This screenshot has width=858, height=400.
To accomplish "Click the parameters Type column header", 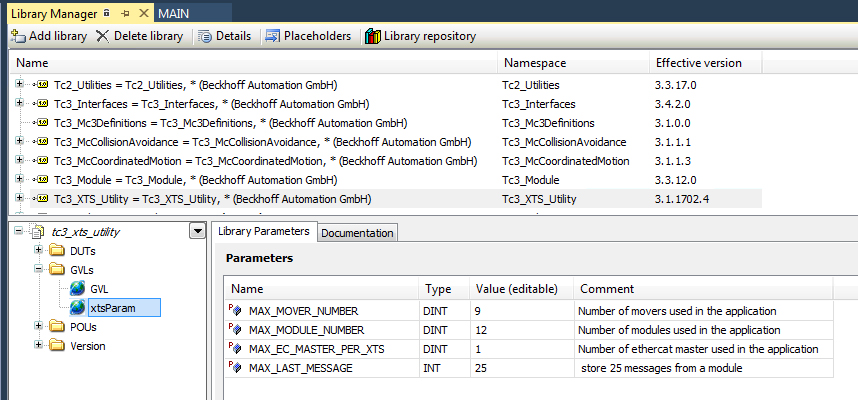I will pos(444,289).
